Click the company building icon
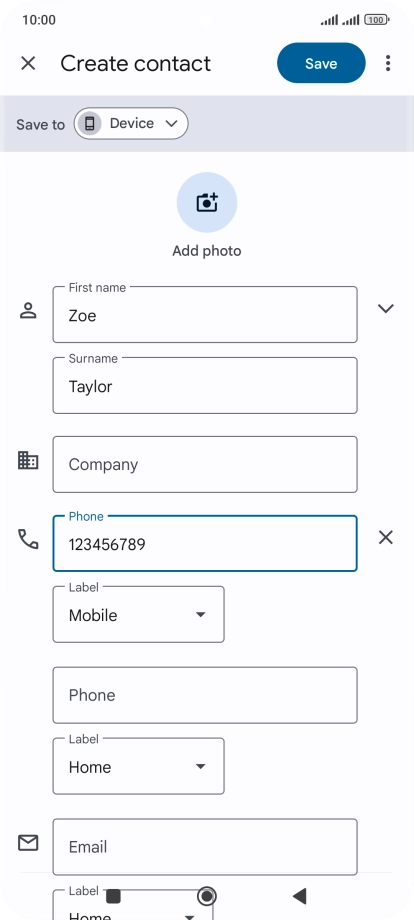The image size is (414, 920). [x=28, y=461]
